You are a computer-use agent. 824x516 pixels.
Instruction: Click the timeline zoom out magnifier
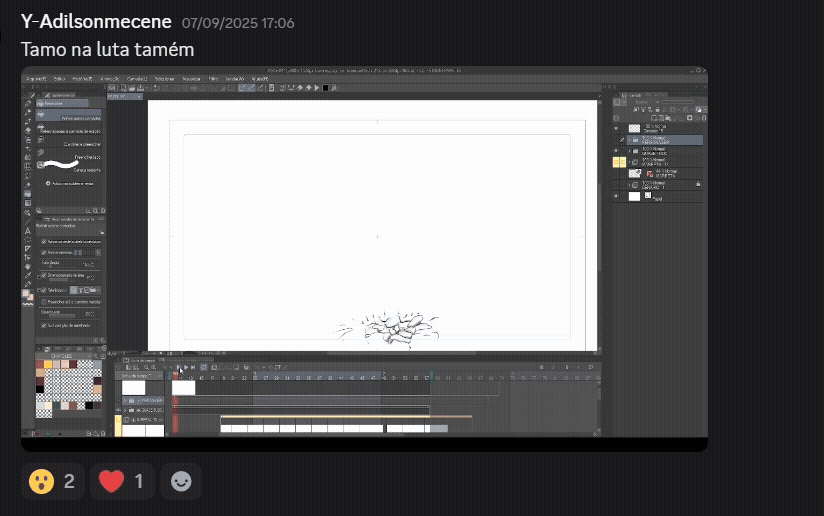[146, 367]
